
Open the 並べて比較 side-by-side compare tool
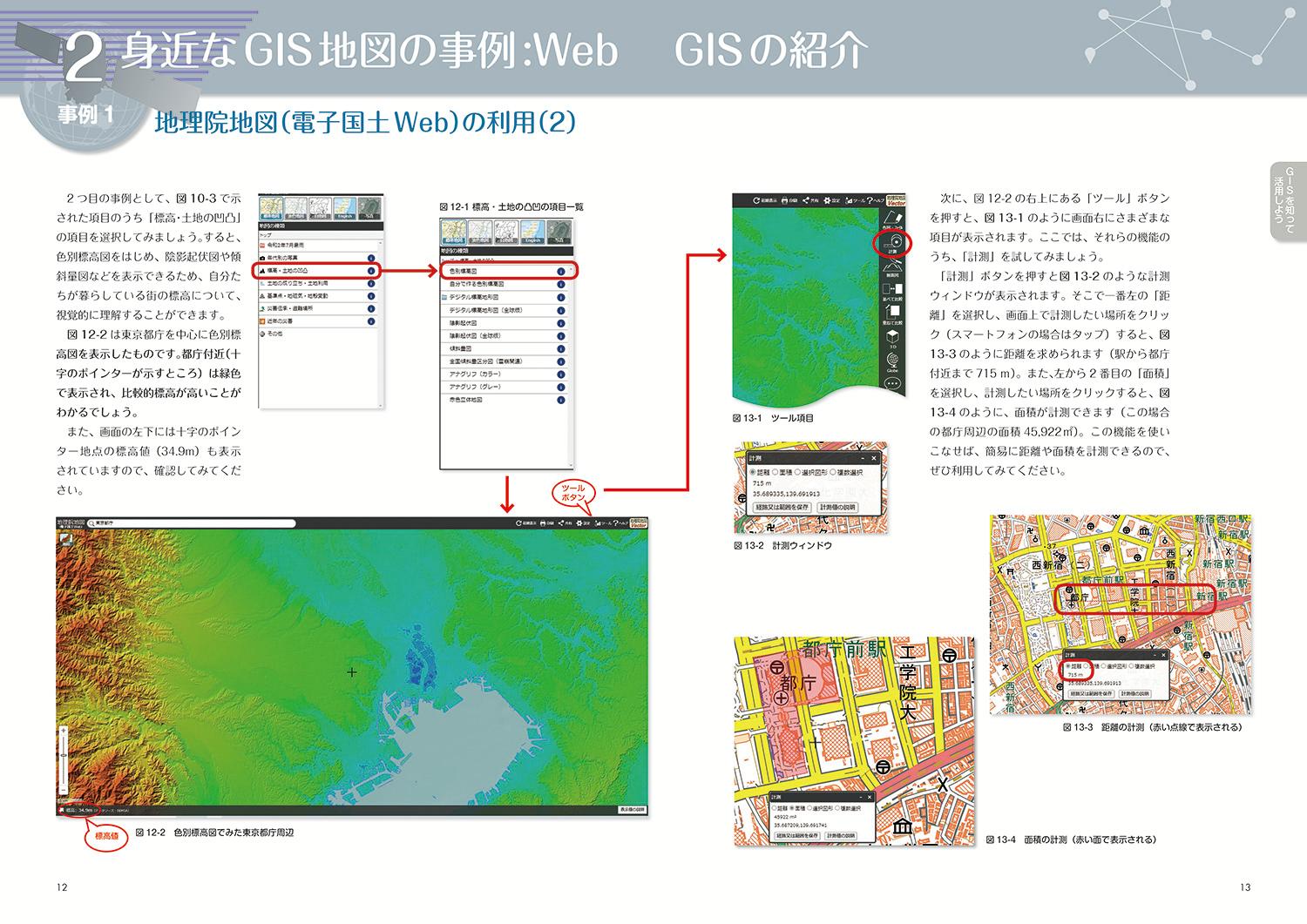893,292
